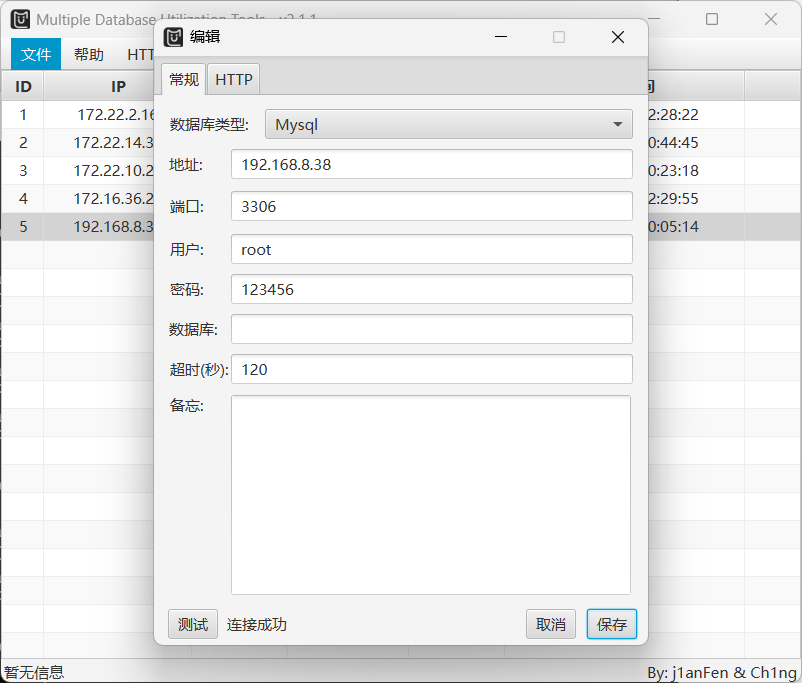Maximize the main application window

point(712,19)
